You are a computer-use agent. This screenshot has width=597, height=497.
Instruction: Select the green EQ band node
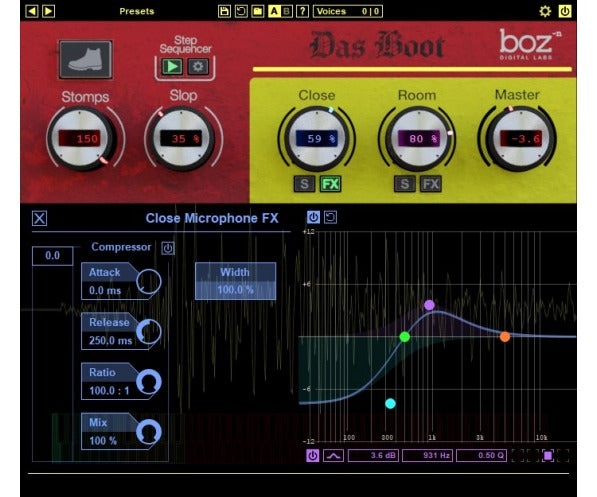pyautogui.click(x=405, y=337)
